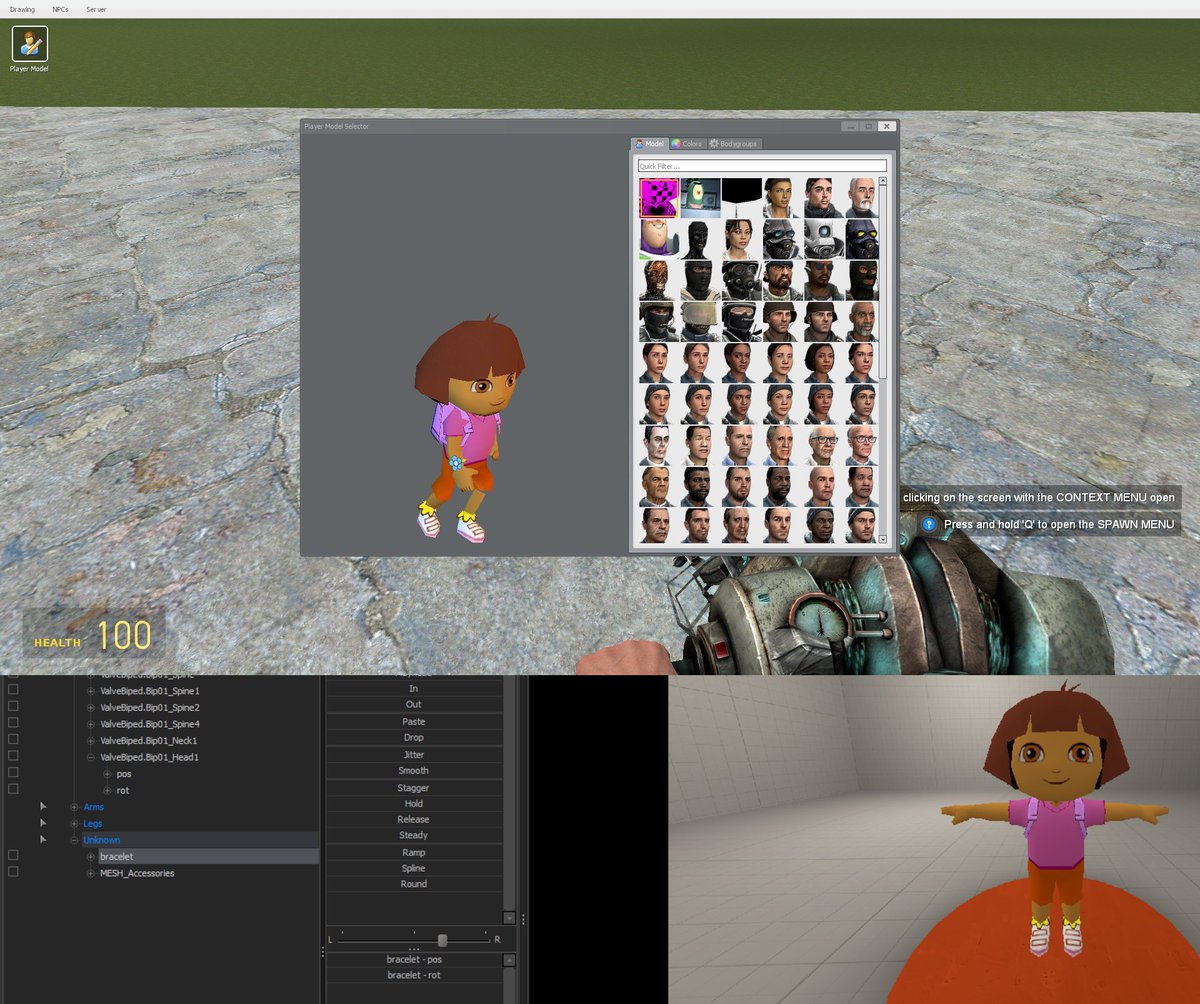
Task: Choose the white-bearded old man model icon
Action: [863, 198]
